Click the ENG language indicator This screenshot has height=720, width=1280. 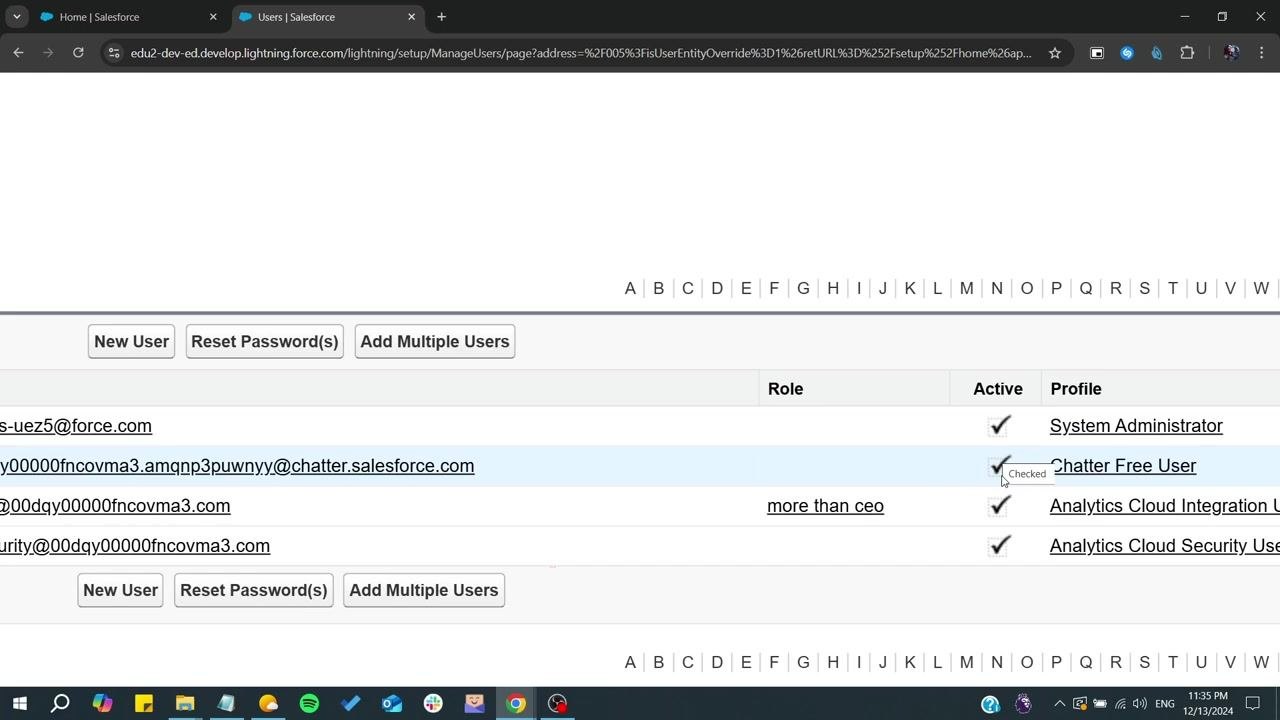1165,704
